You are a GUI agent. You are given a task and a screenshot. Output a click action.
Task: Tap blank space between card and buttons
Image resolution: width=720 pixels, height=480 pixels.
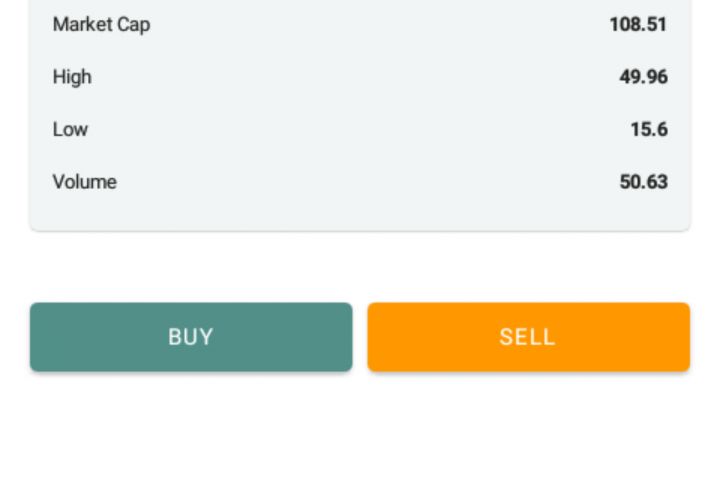360,267
